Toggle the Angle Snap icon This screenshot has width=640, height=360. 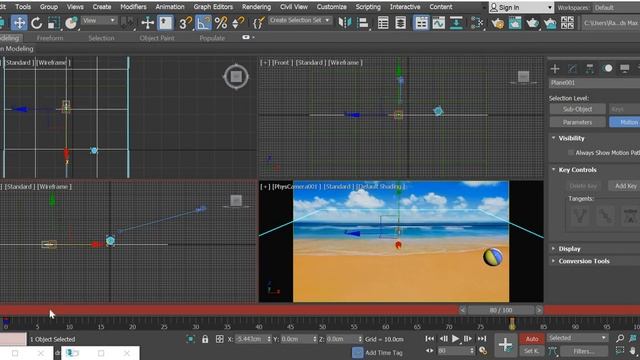coord(203,23)
